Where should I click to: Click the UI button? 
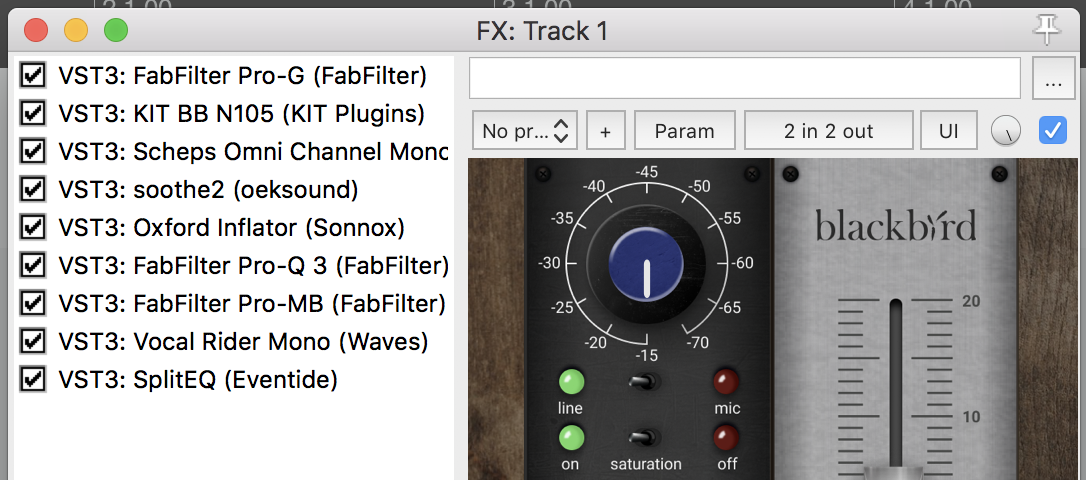point(948,130)
